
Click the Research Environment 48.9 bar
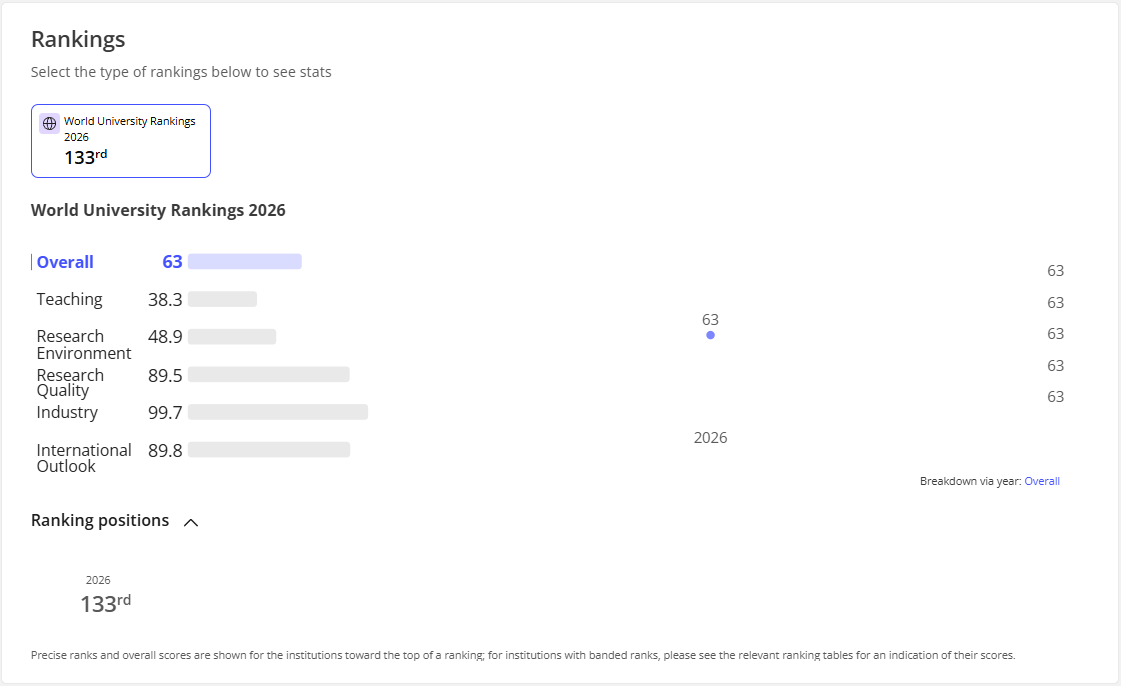tap(232, 337)
